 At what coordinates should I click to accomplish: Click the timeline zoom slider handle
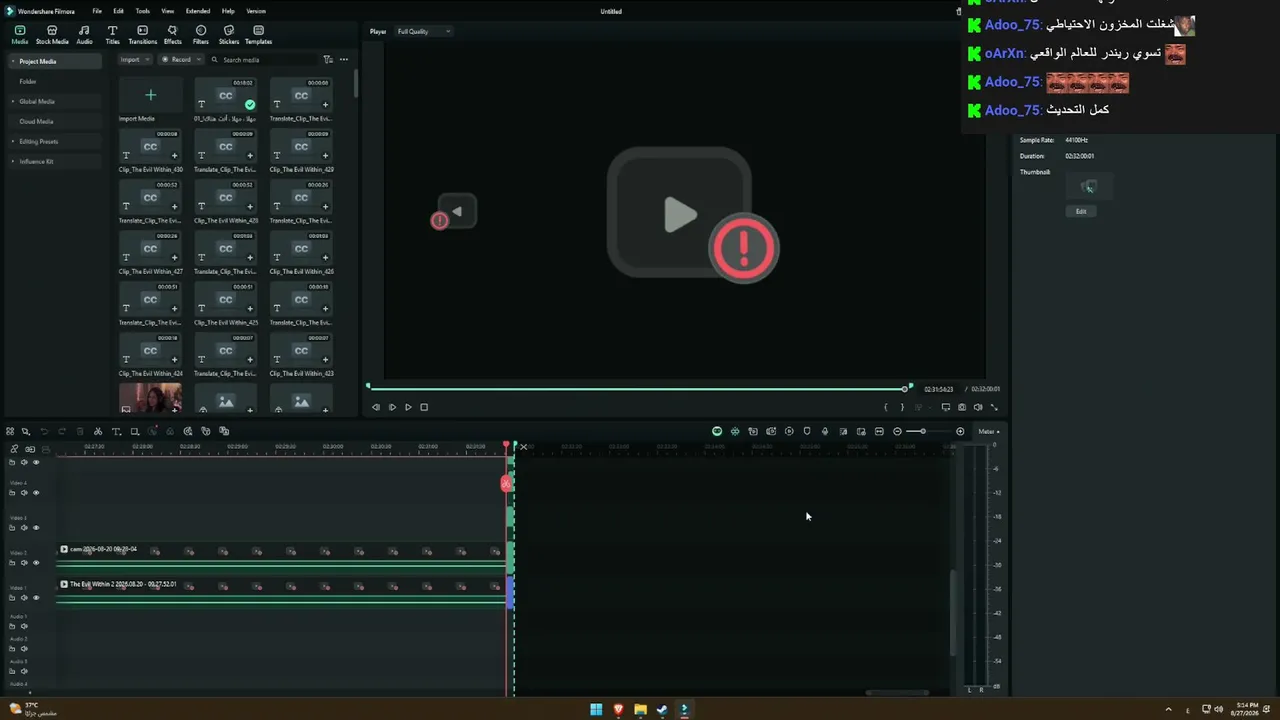pos(922,432)
